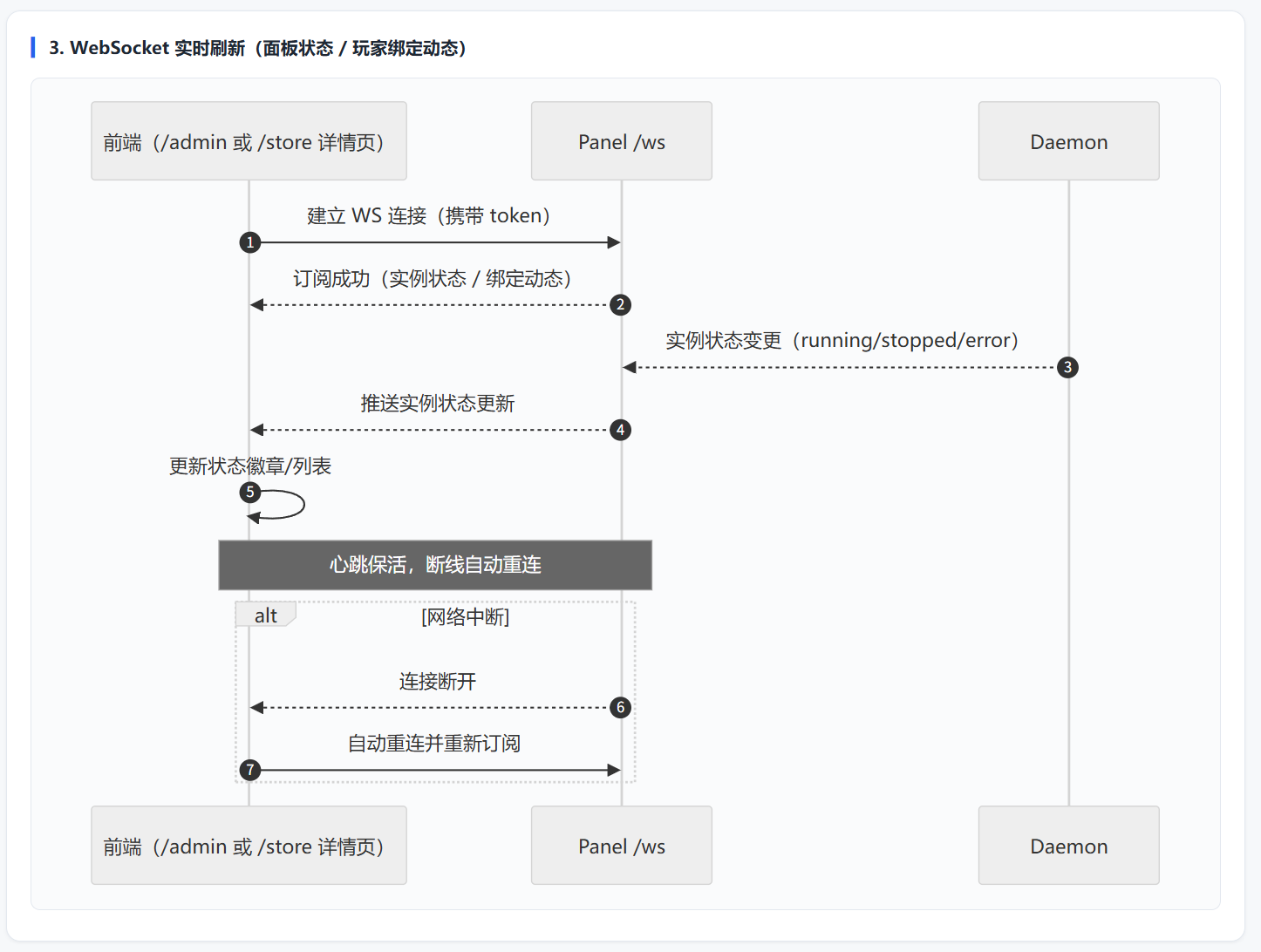The height and width of the screenshot is (952, 1261).
Task: Click sequence step 3 circle near Daemon lifeline
Action: [1067, 367]
